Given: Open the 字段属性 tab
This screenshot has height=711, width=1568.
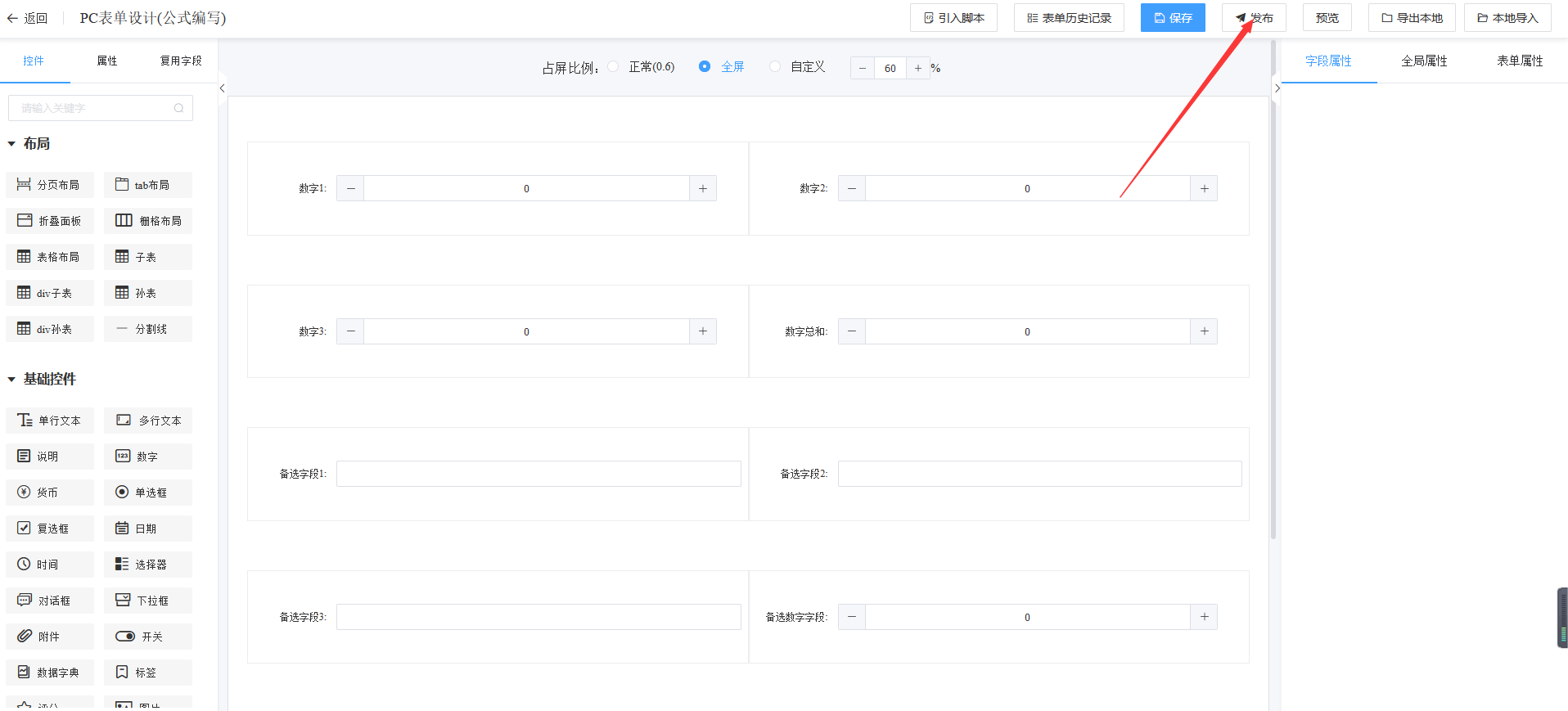Looking at the screenshot, I should coord(1328,61).
